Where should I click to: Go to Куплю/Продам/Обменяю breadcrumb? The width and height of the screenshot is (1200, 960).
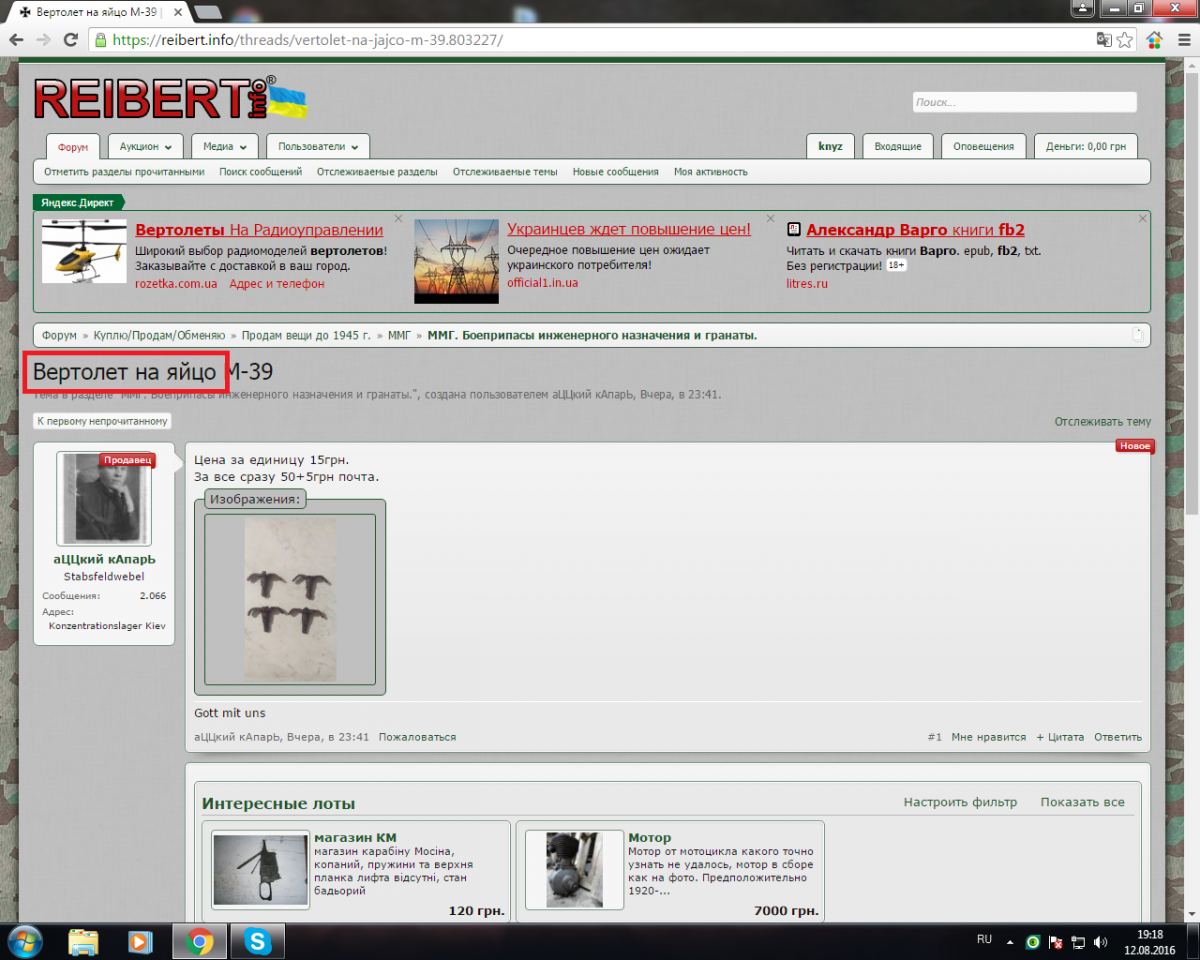[160, 335]
